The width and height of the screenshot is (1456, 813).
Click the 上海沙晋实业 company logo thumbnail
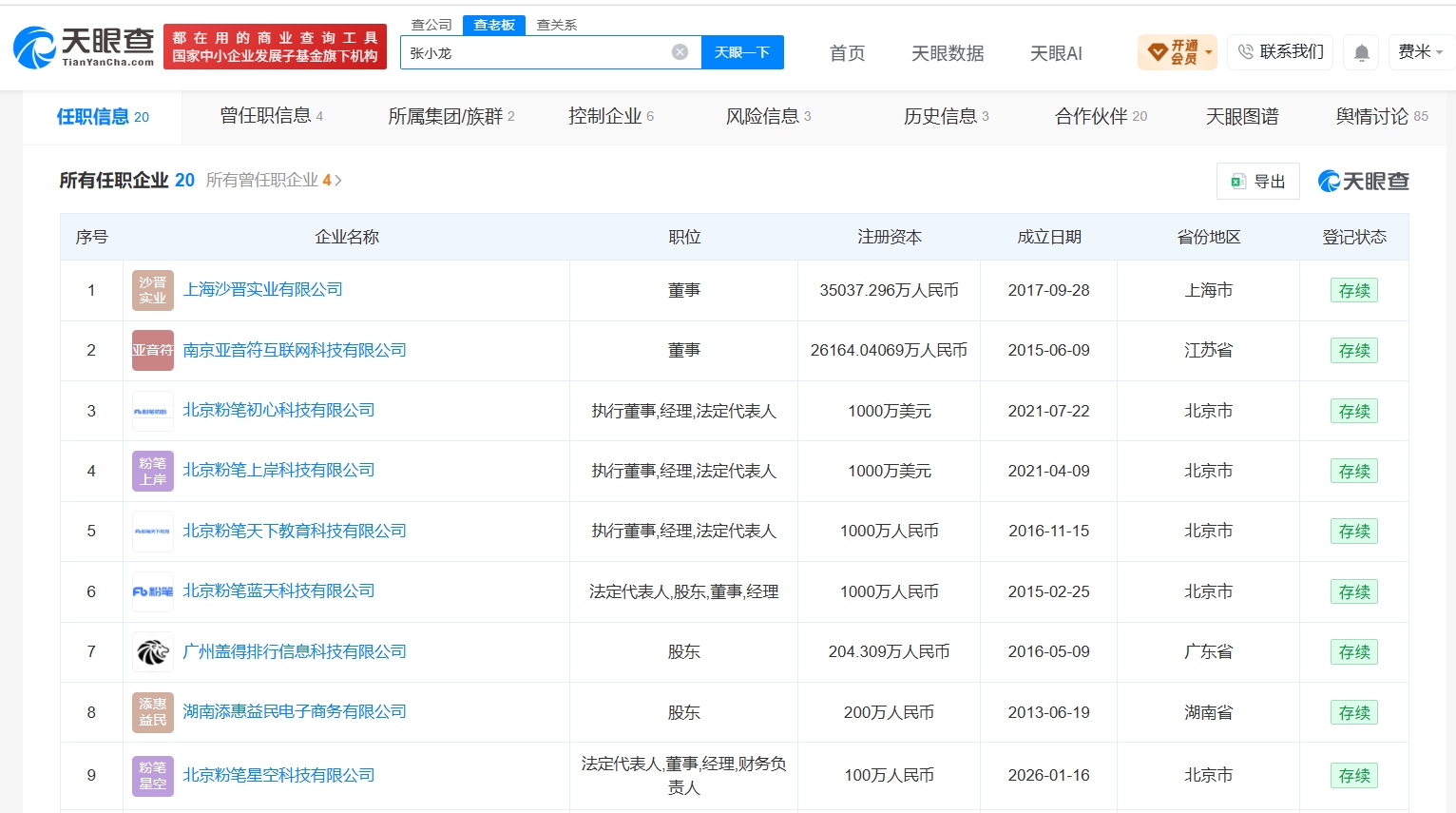tap(152, 290)
